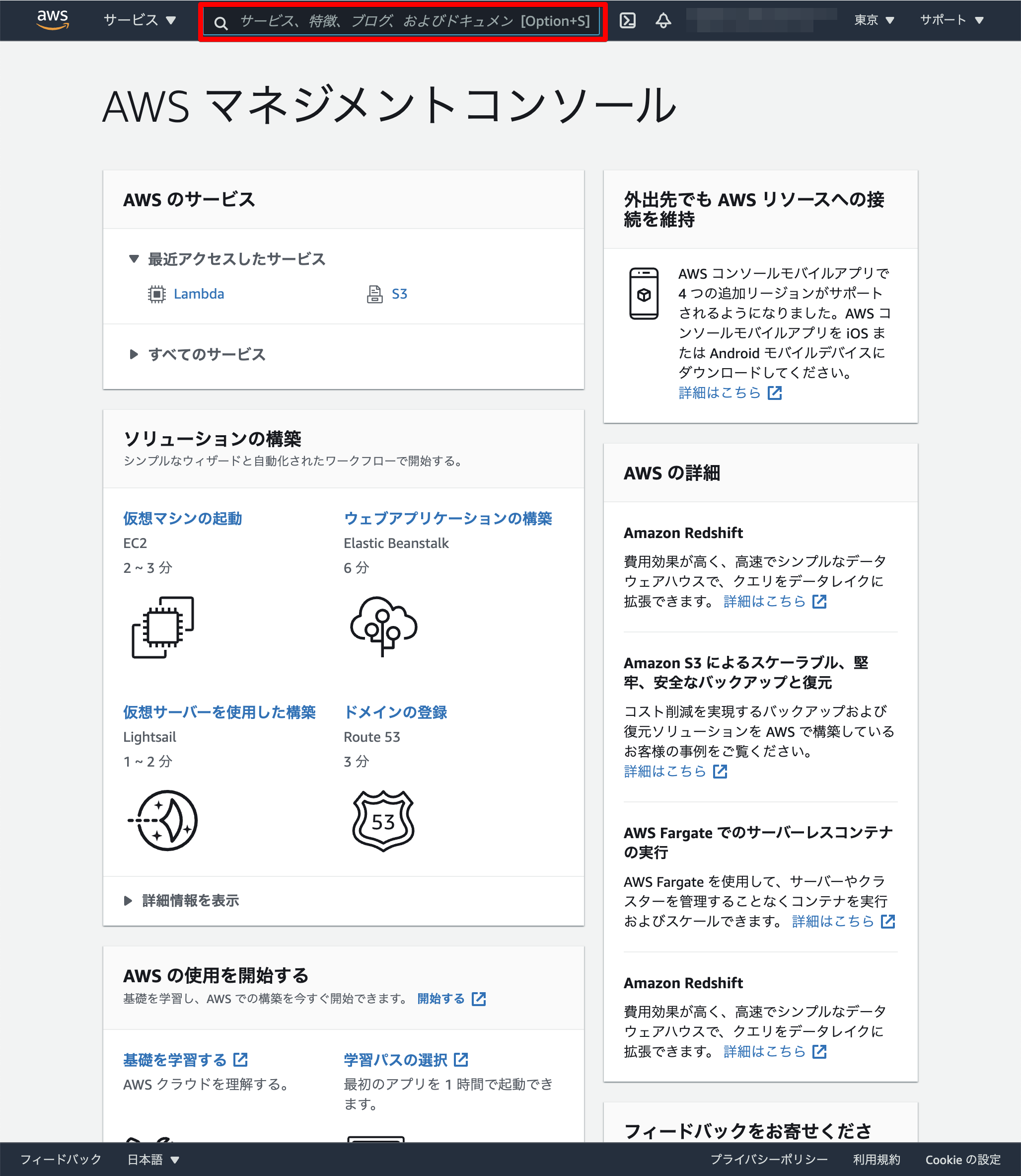Expand 詳細情報を表示 disclosure triangle

tap(128, 900)
